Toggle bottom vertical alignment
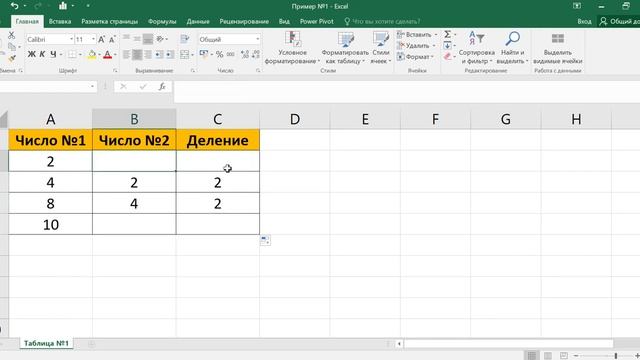Image resolution: width=640 pixels, height=360 pixels. coord(148,39)
